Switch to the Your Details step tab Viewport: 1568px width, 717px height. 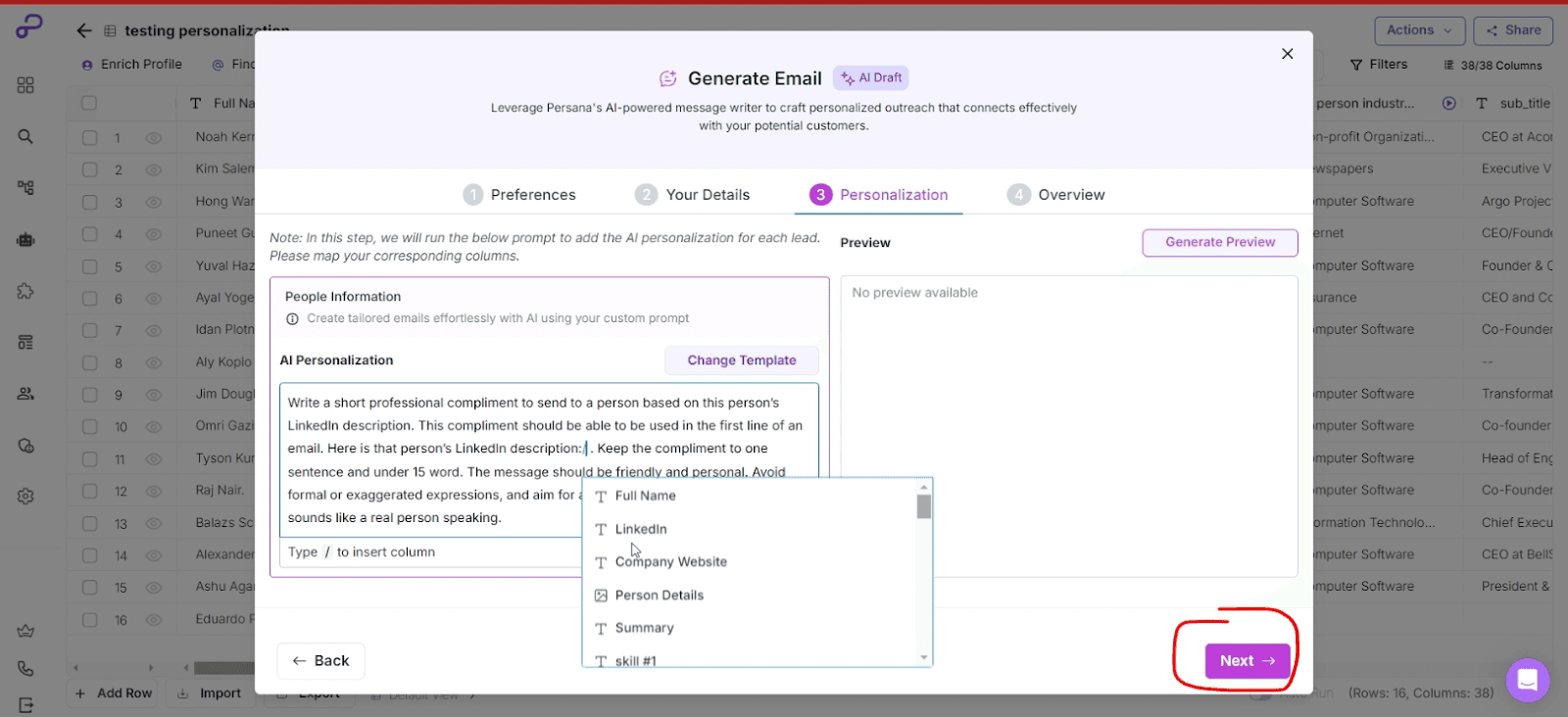(x=692, y=195)
